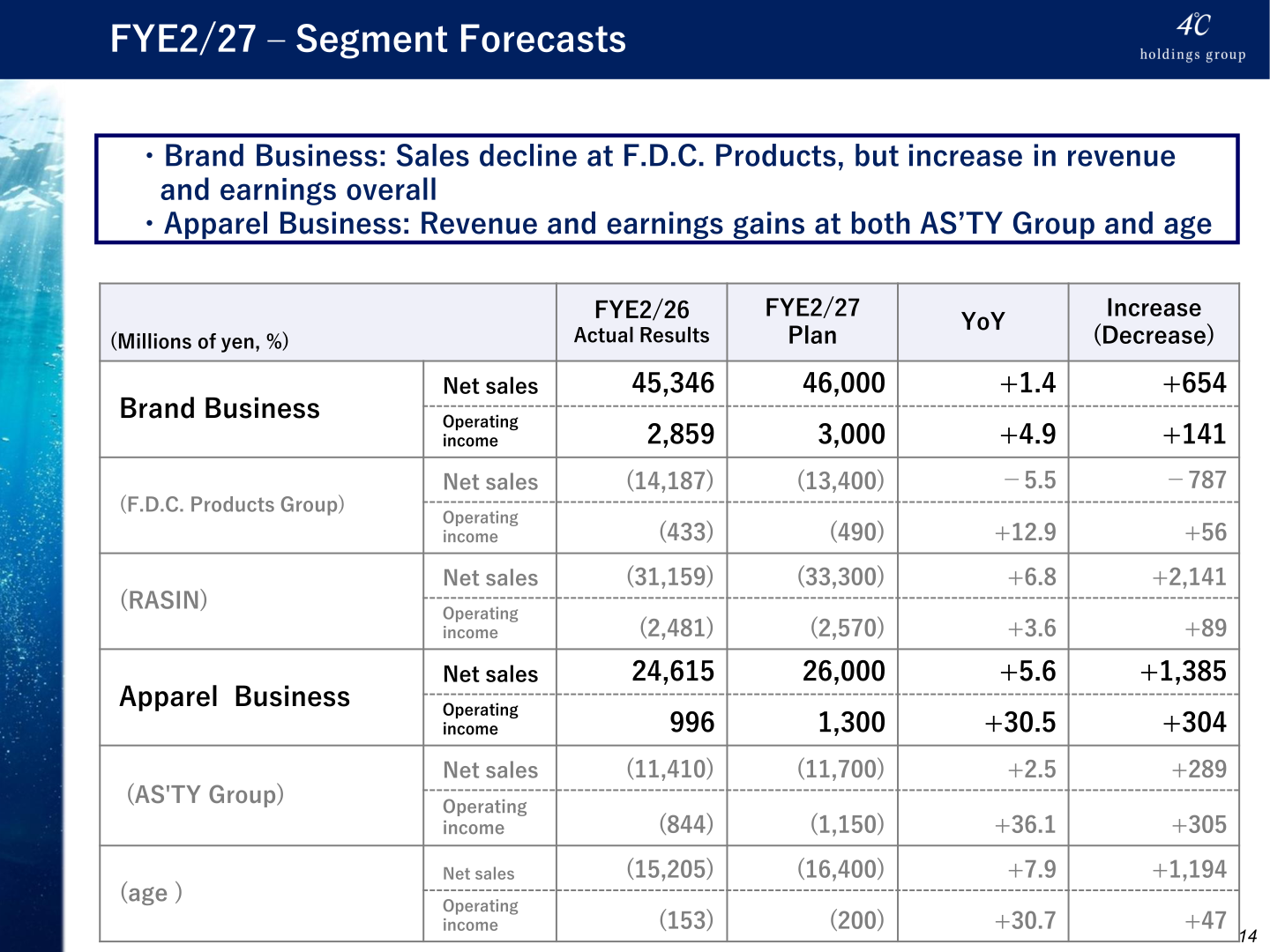Viewport: 1270px width, 952px height.
Task: Click the page number '14'
Action: point(1248,936)
